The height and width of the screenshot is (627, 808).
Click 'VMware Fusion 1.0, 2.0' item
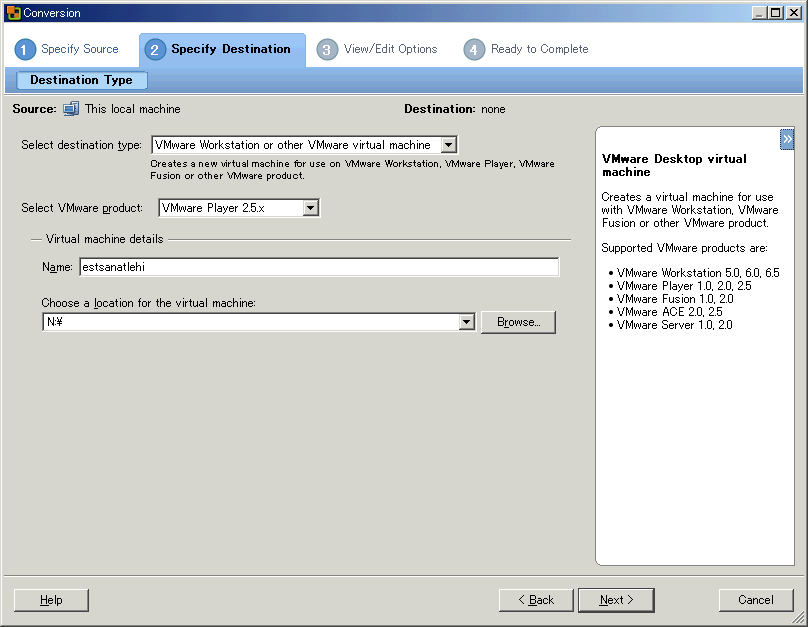[675, 299]
